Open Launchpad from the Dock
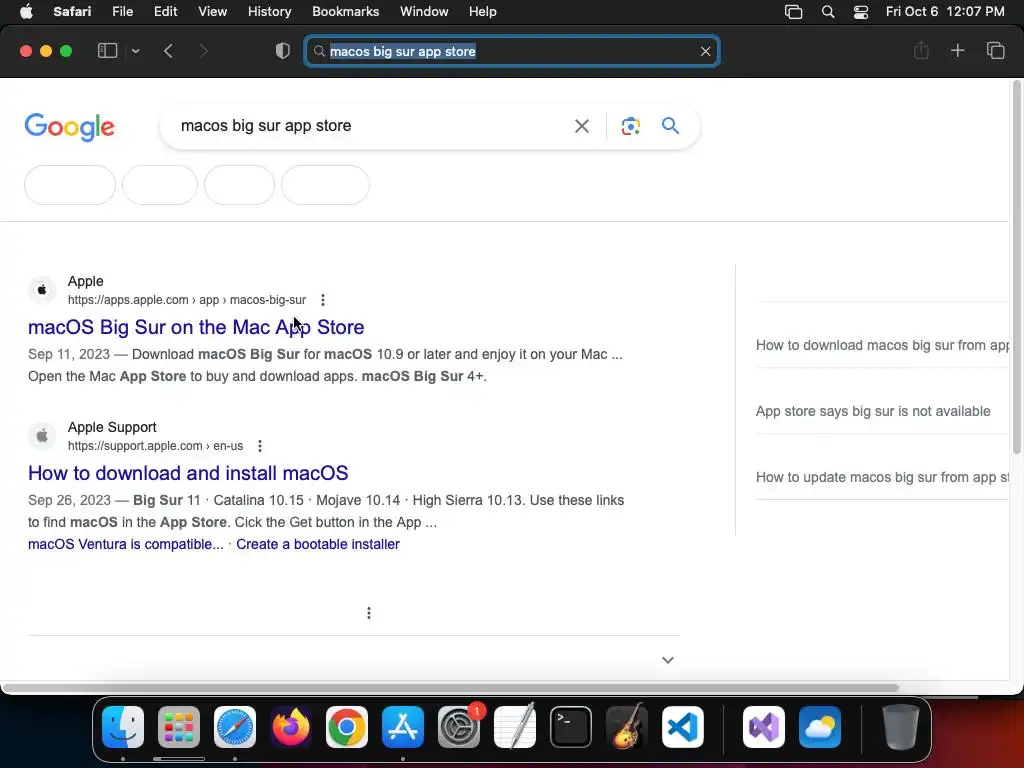Image resolution: width=1024 pixels, height=768 pixels. [x=178, y=726]
